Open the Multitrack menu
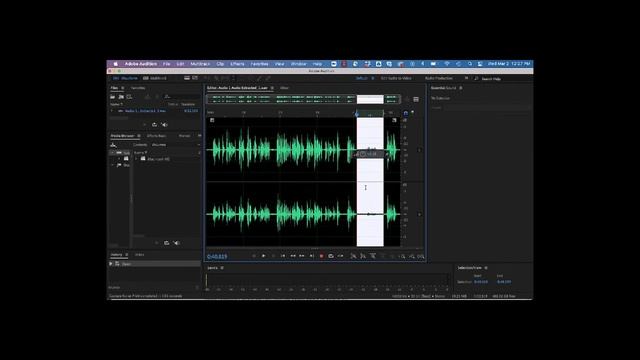The image size is (640, 360). [x=200, y=64]
